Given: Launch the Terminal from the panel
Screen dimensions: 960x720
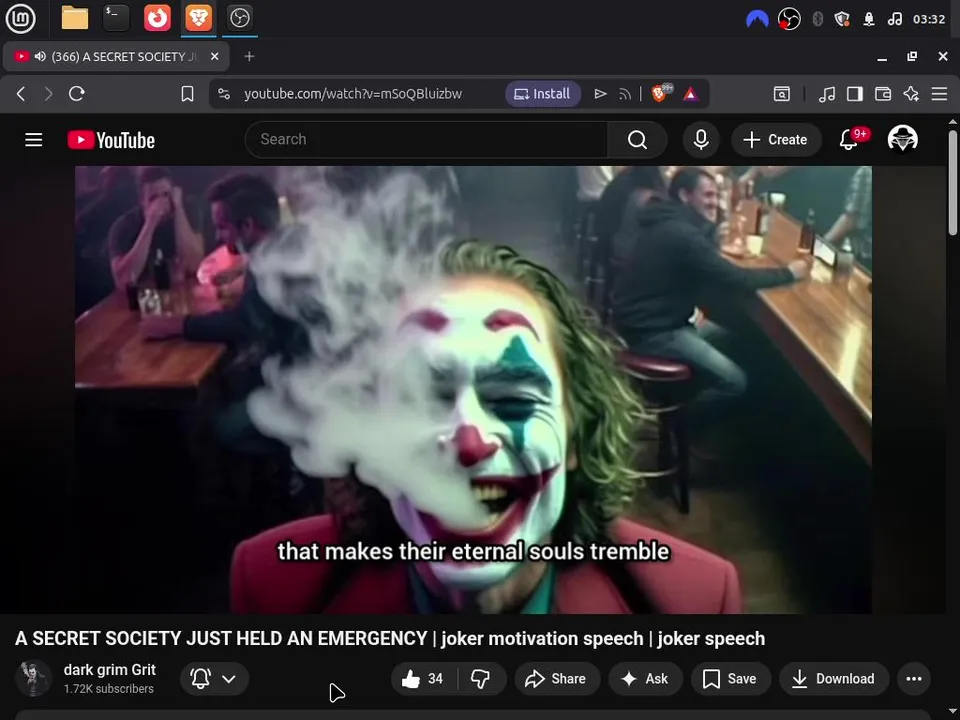Looking at the screenshot, I should (x=116, y=18).
